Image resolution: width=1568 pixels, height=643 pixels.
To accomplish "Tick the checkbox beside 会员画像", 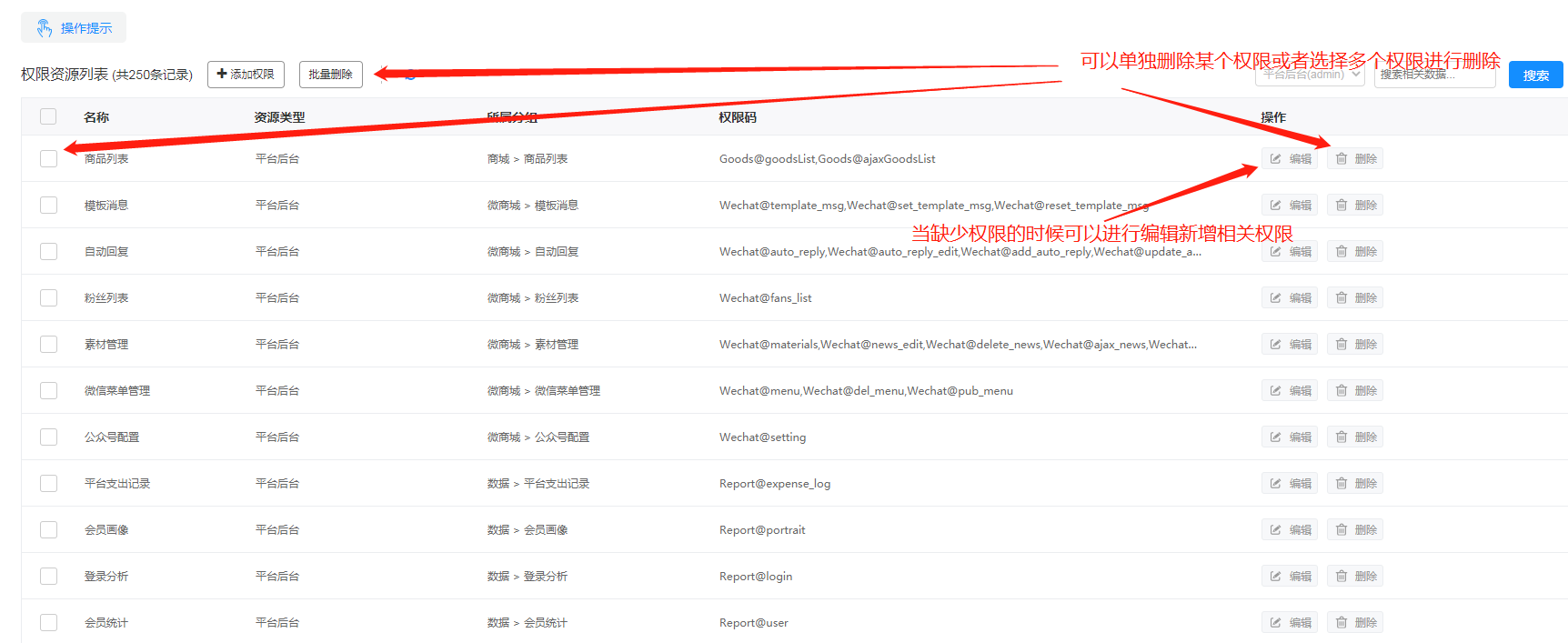I will [x=48, y=530].
